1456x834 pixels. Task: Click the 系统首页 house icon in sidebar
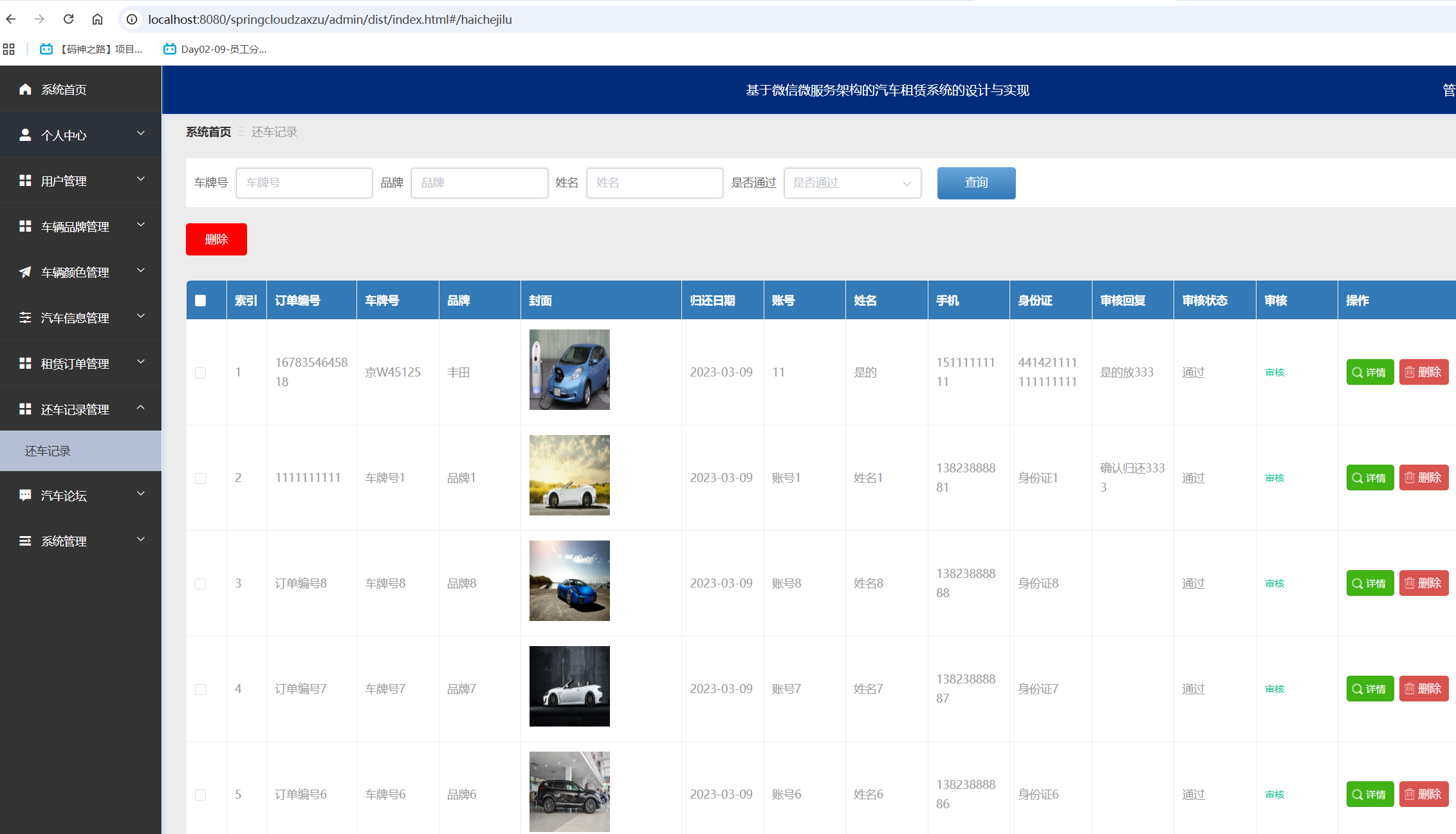tap(25, 89)
